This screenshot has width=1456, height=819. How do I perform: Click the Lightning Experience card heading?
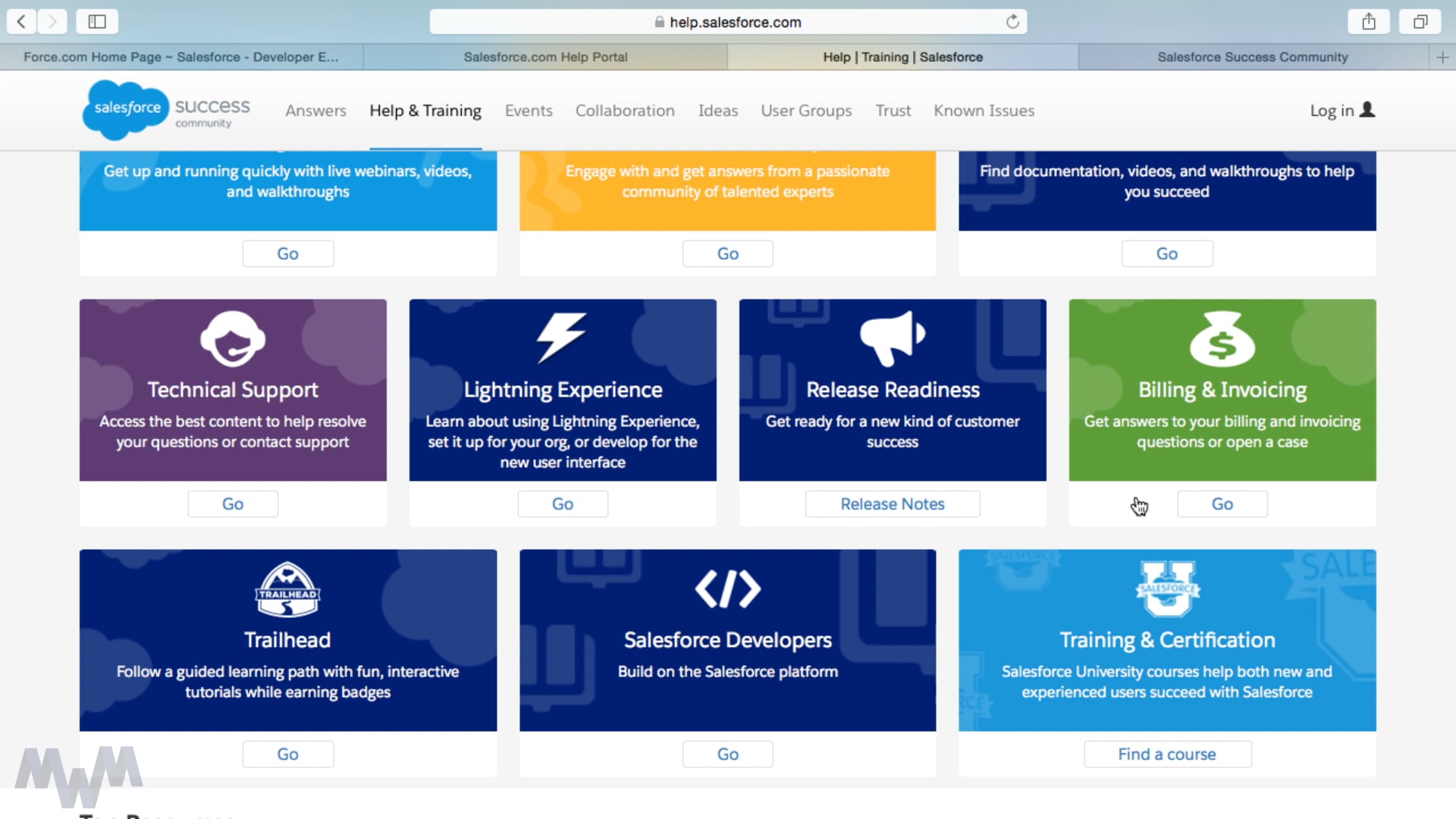pyautogui.click(x=563, y=390)
